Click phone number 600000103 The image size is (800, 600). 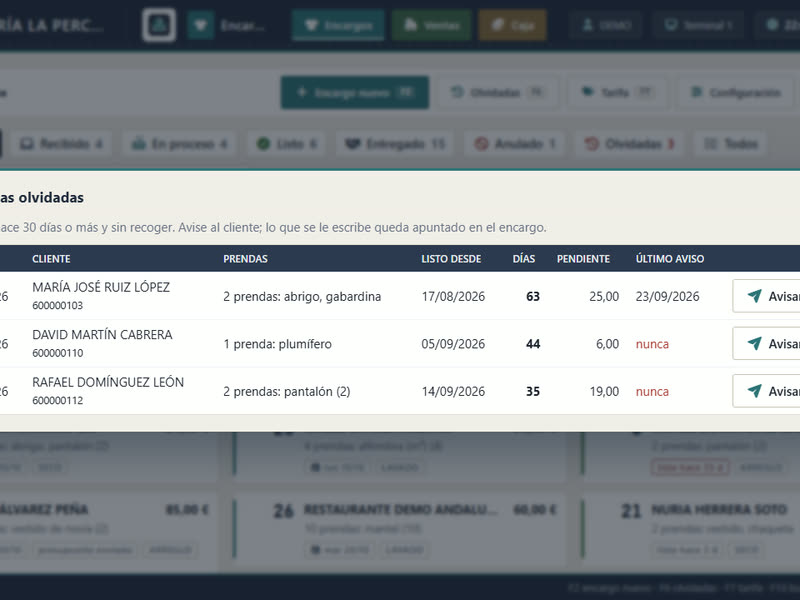(57, 306)
